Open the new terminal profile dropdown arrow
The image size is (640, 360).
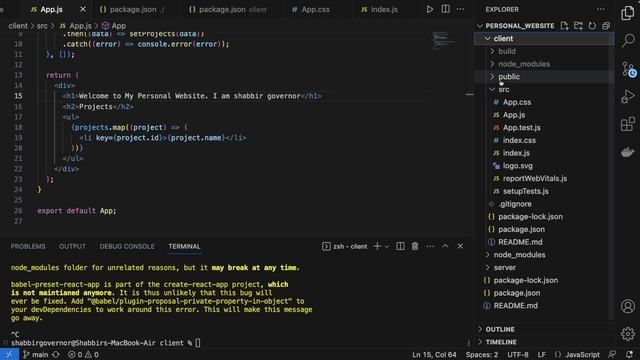(387, 246)
